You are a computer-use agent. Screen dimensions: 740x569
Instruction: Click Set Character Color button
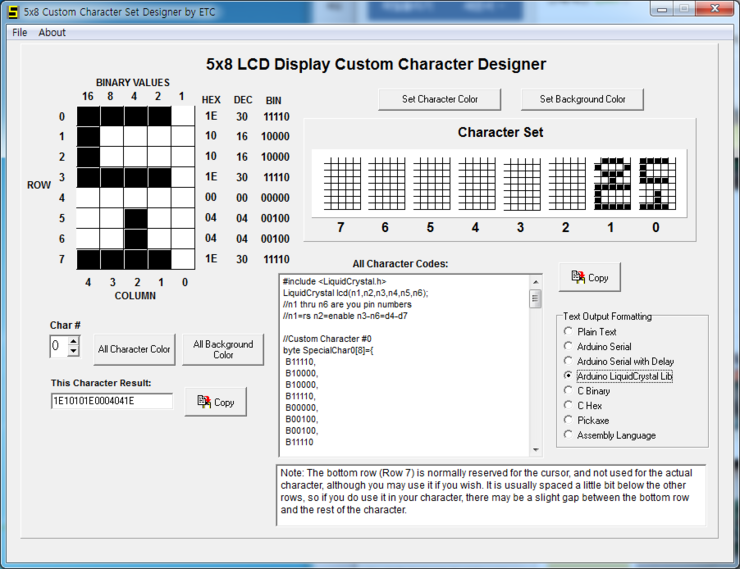pyautogui.click(x=440, y=99)
